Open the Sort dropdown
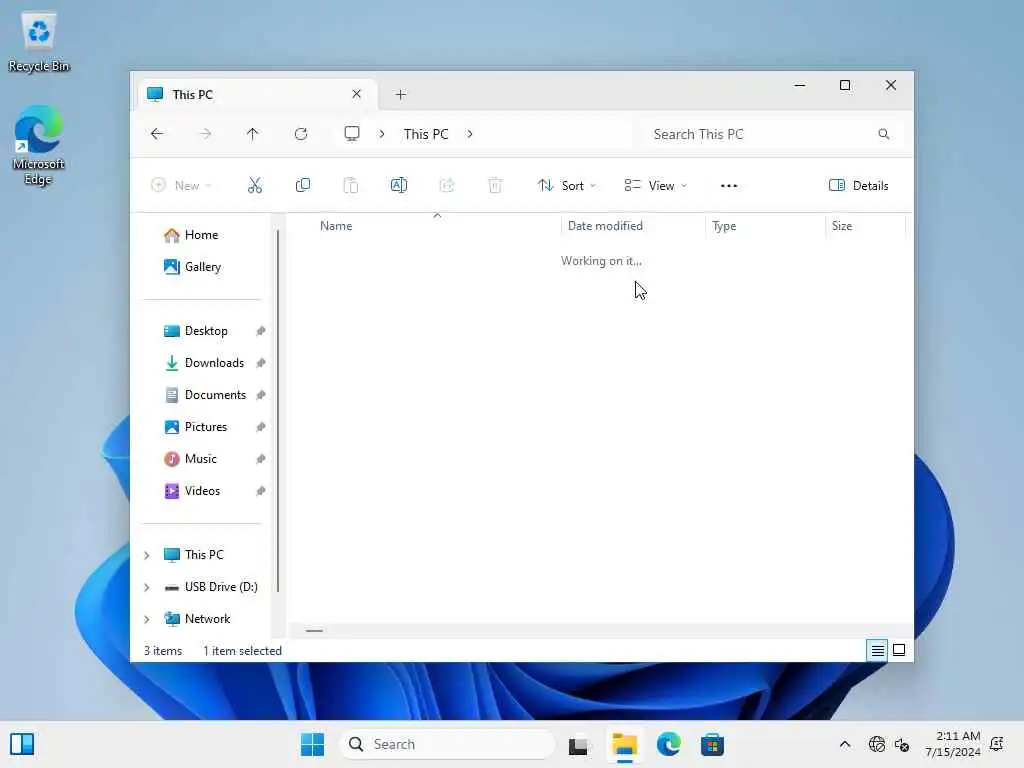1024x768 pixels. pos(567,185)
